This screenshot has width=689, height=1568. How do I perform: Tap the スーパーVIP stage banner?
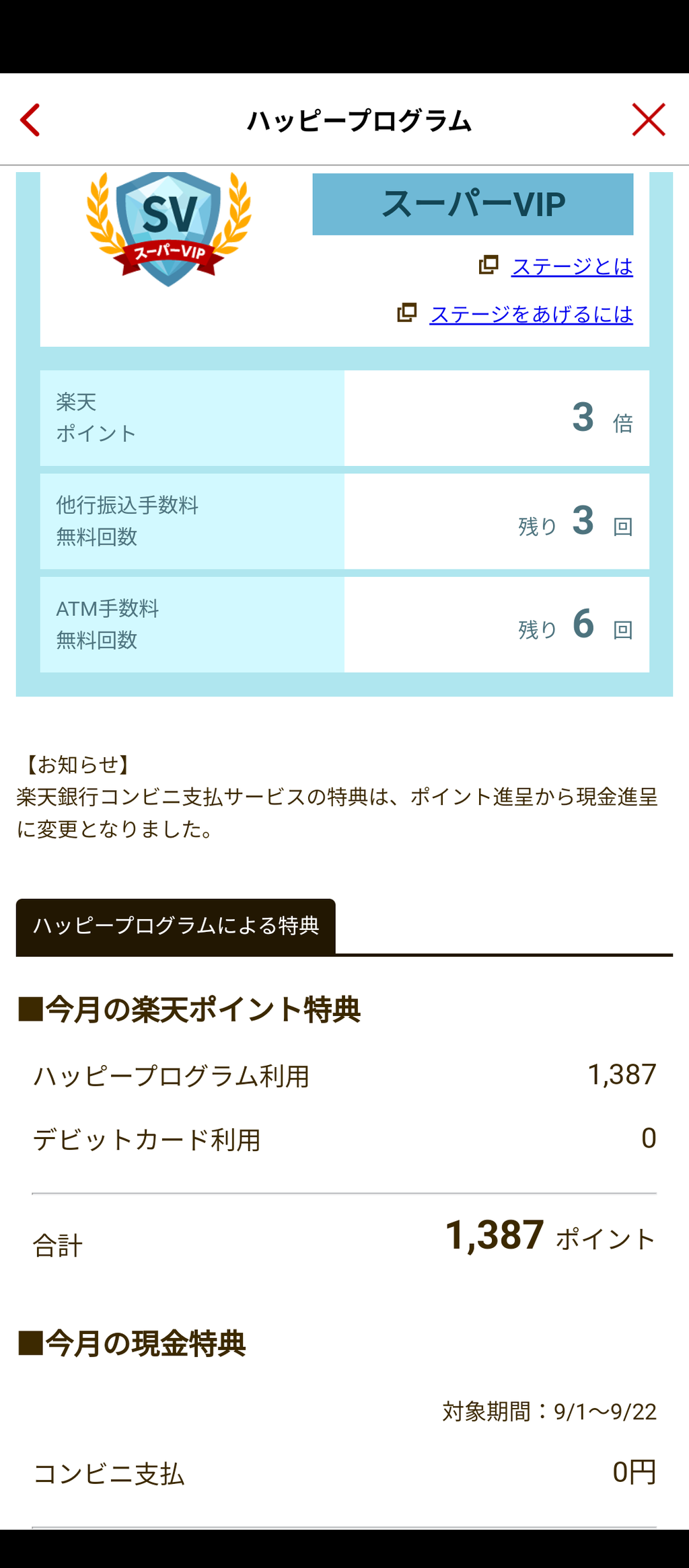[472, 204]
